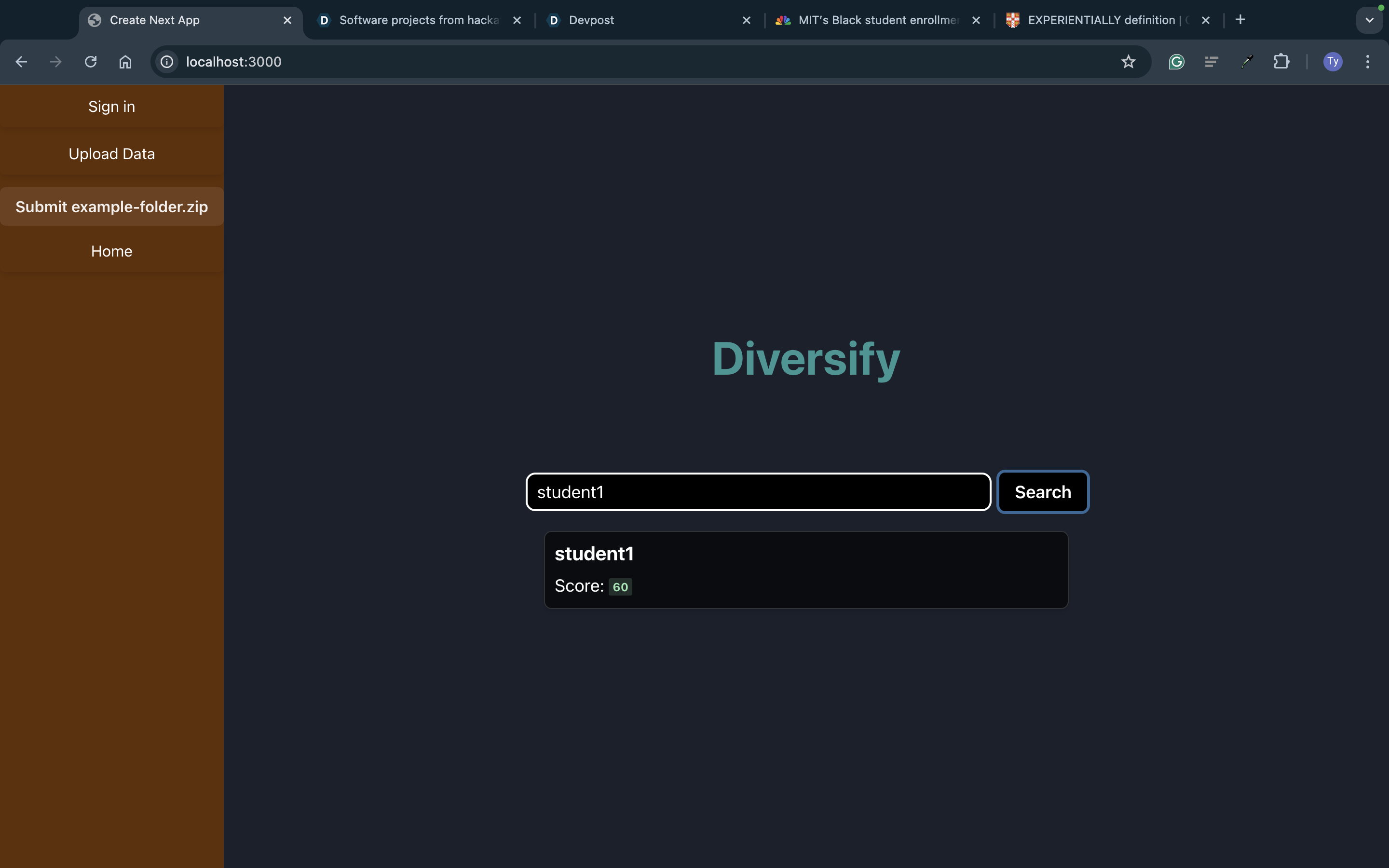Screen dimensions: 1389x868
Task: Expand the tab search chevron
Action: pos(1369,21)
